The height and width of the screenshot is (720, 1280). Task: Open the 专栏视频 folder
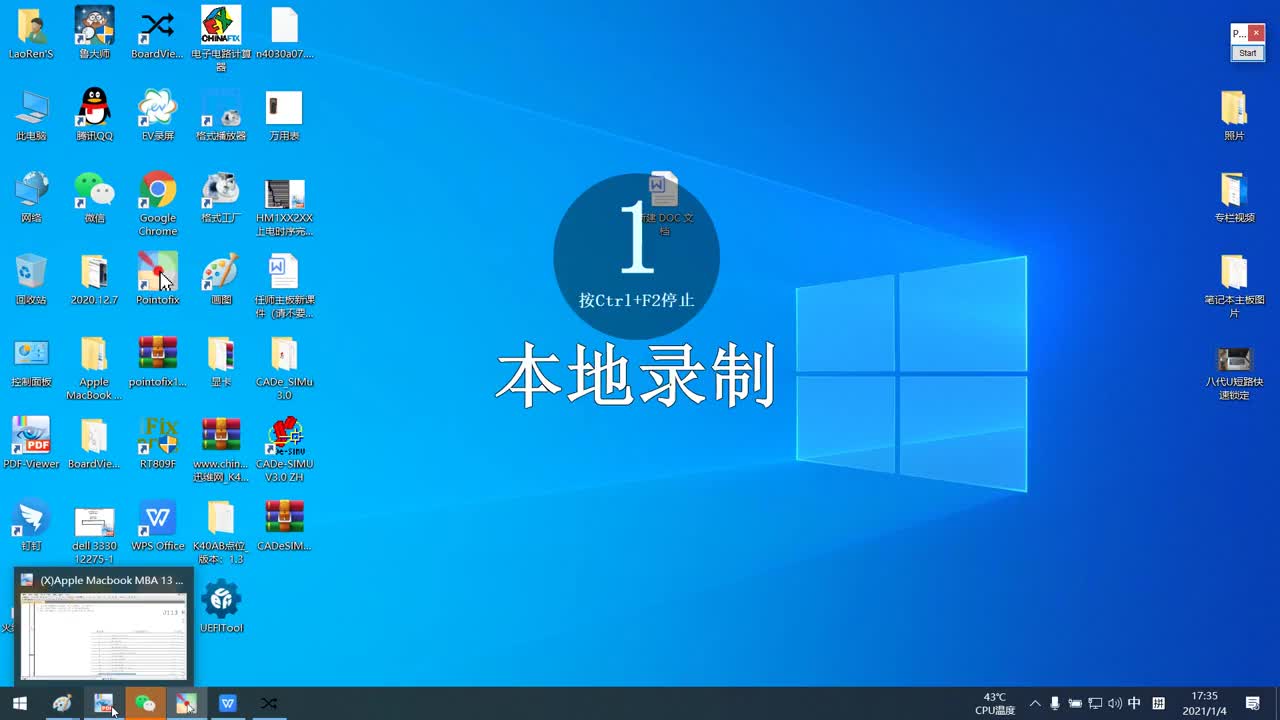1234,197
